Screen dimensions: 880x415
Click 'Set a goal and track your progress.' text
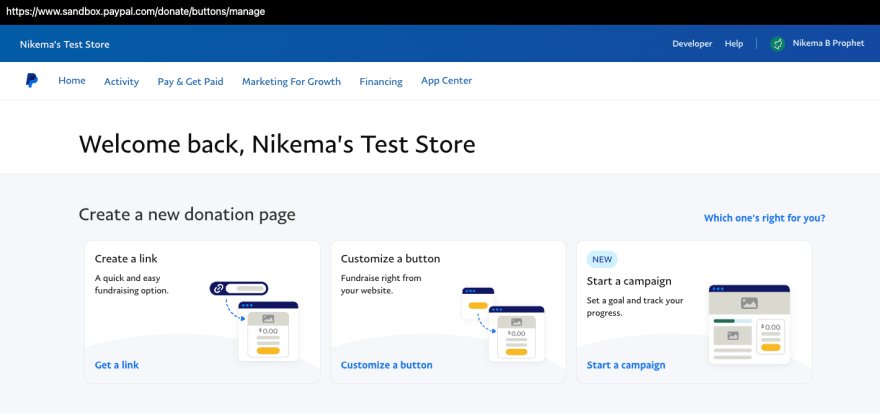pos(635,307)
